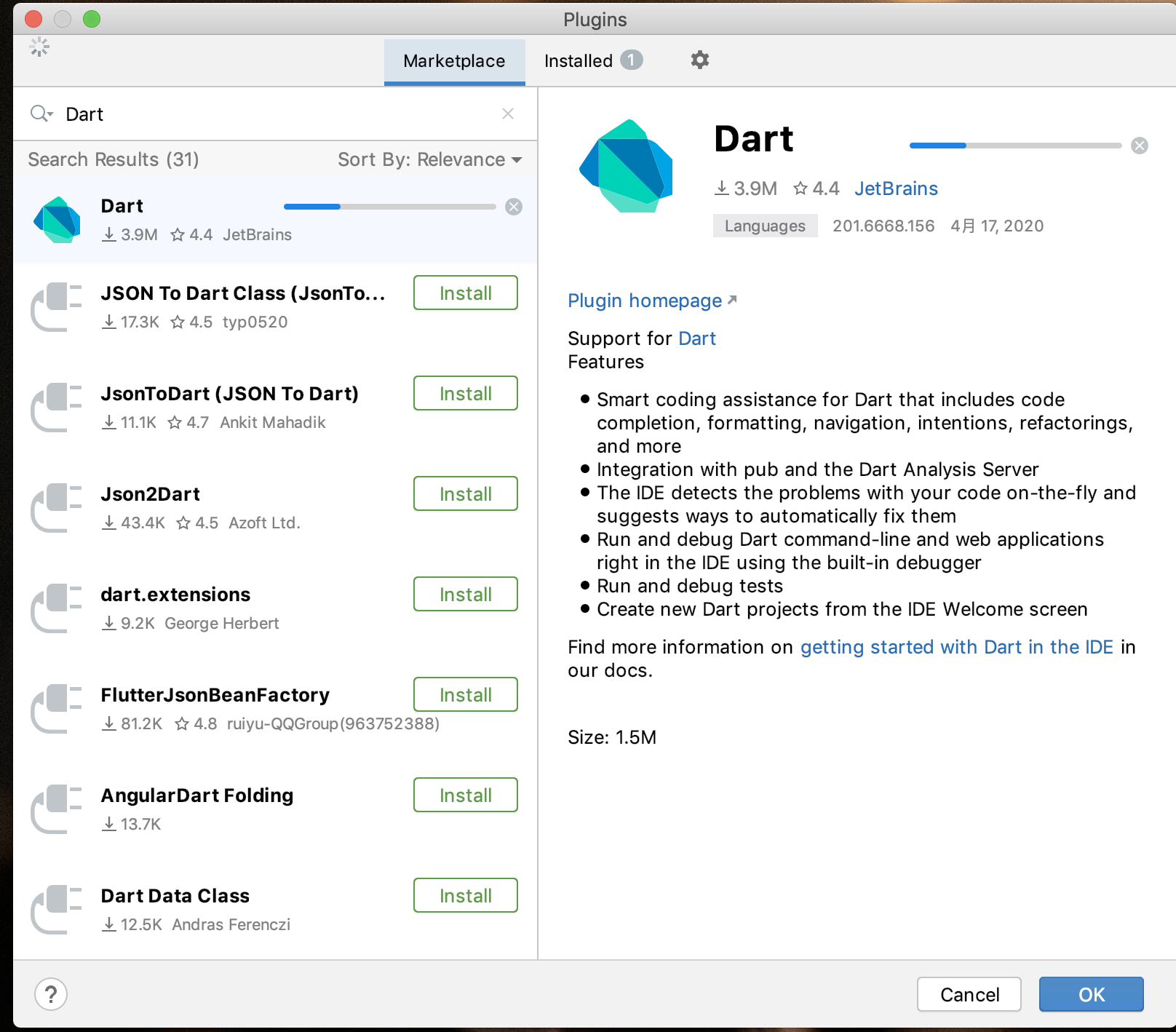
Task: Install JsonToDart (JSON To Dart) plugin
Action: 466,393
